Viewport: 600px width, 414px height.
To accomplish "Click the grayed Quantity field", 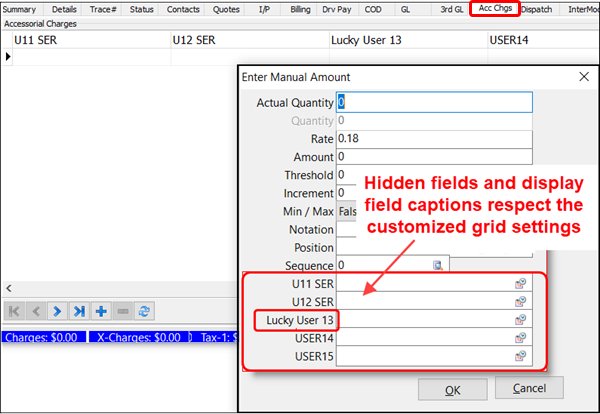I will pos(434,121).
